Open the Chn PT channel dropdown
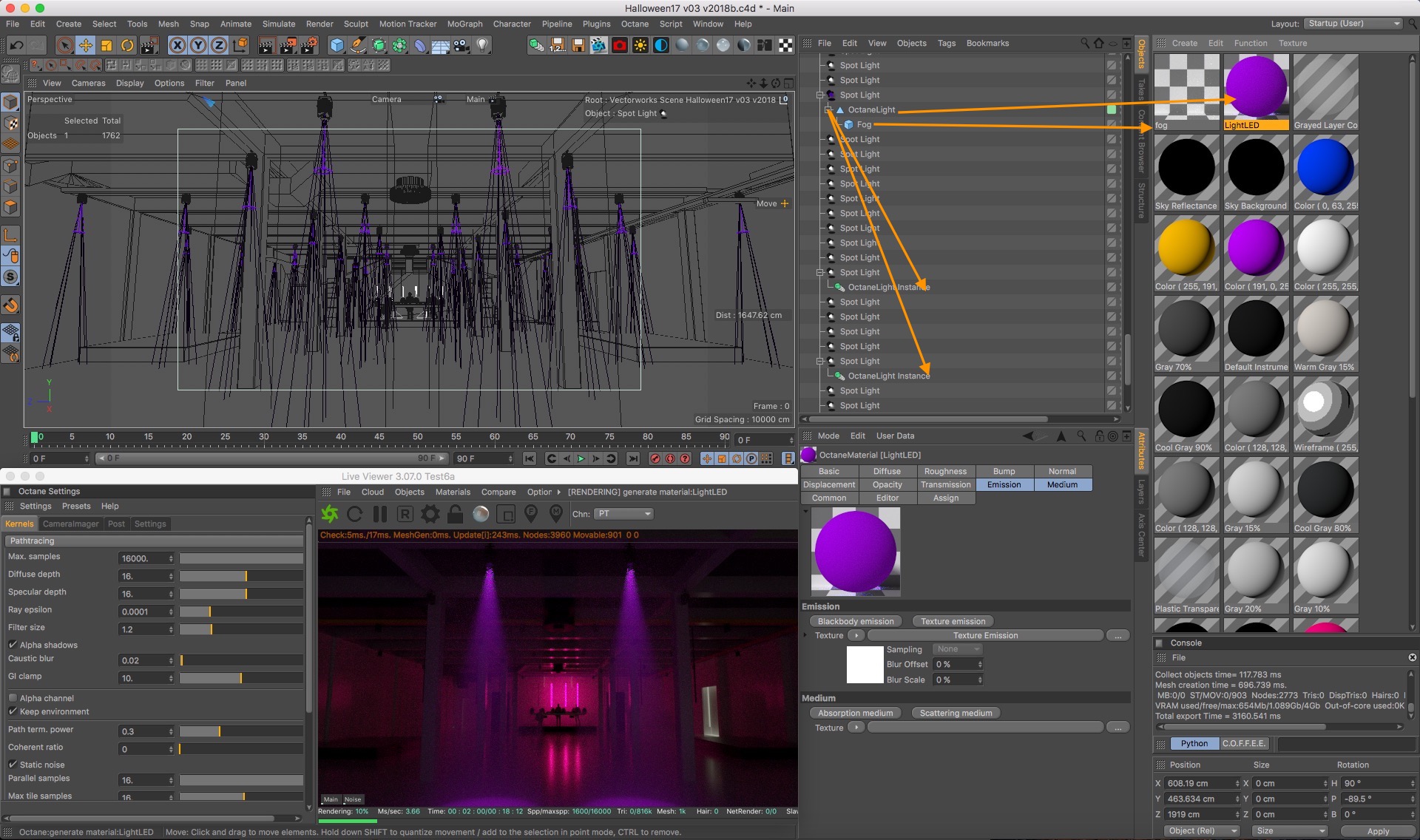Image resolution: width=1420 pixels, height=840 pixels. pyautogui.click(x=624, y=514)
